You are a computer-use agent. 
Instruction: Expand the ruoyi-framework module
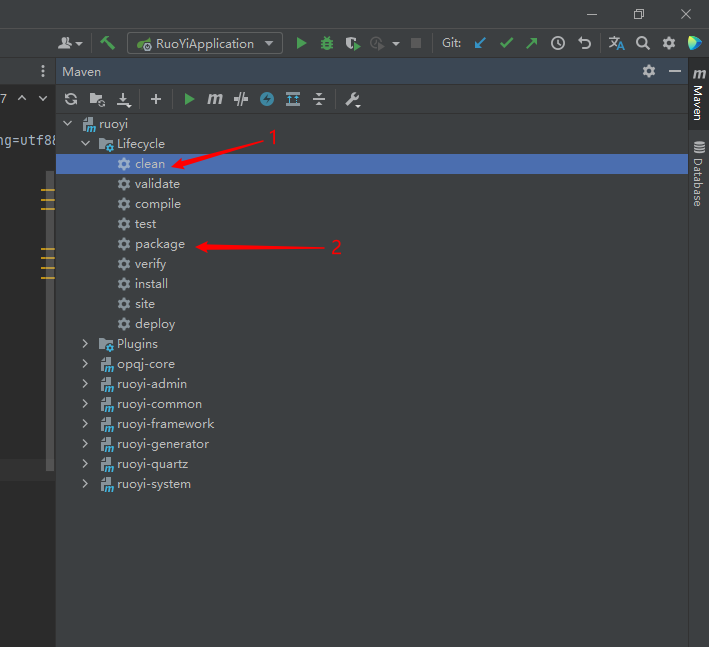[85, 423]
